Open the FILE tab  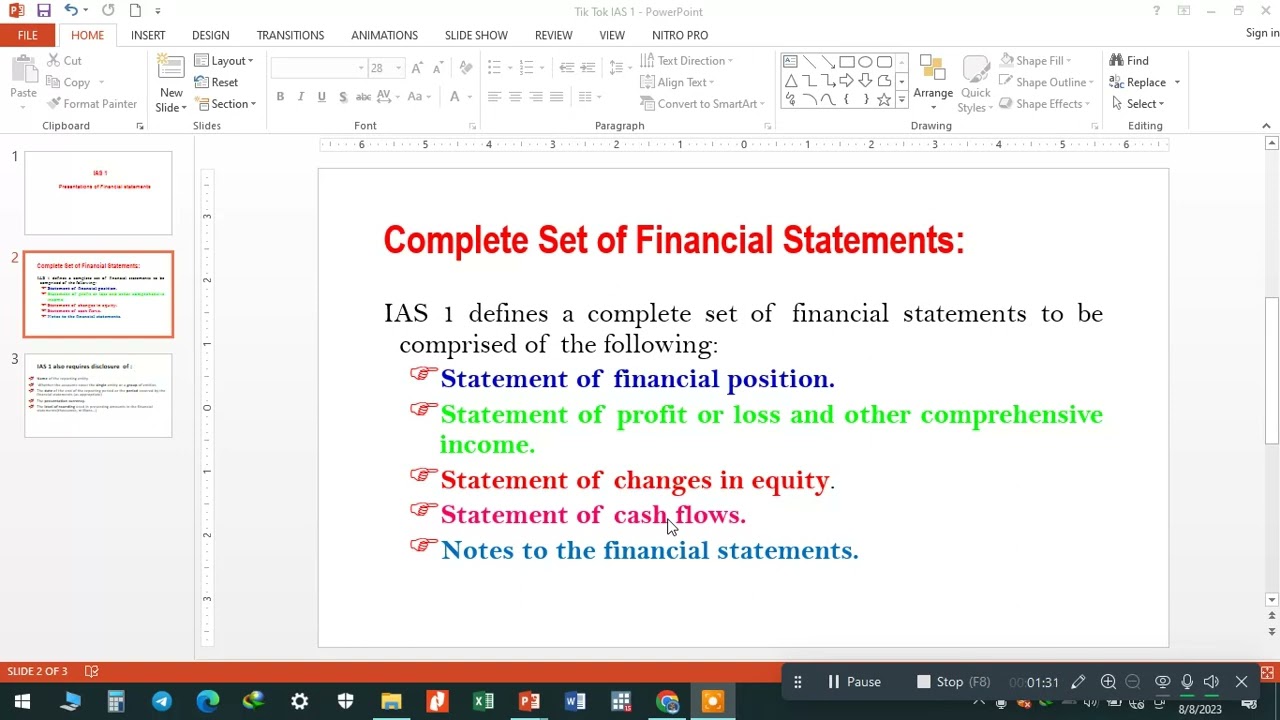pyautogui.click(x=28, y=35)
